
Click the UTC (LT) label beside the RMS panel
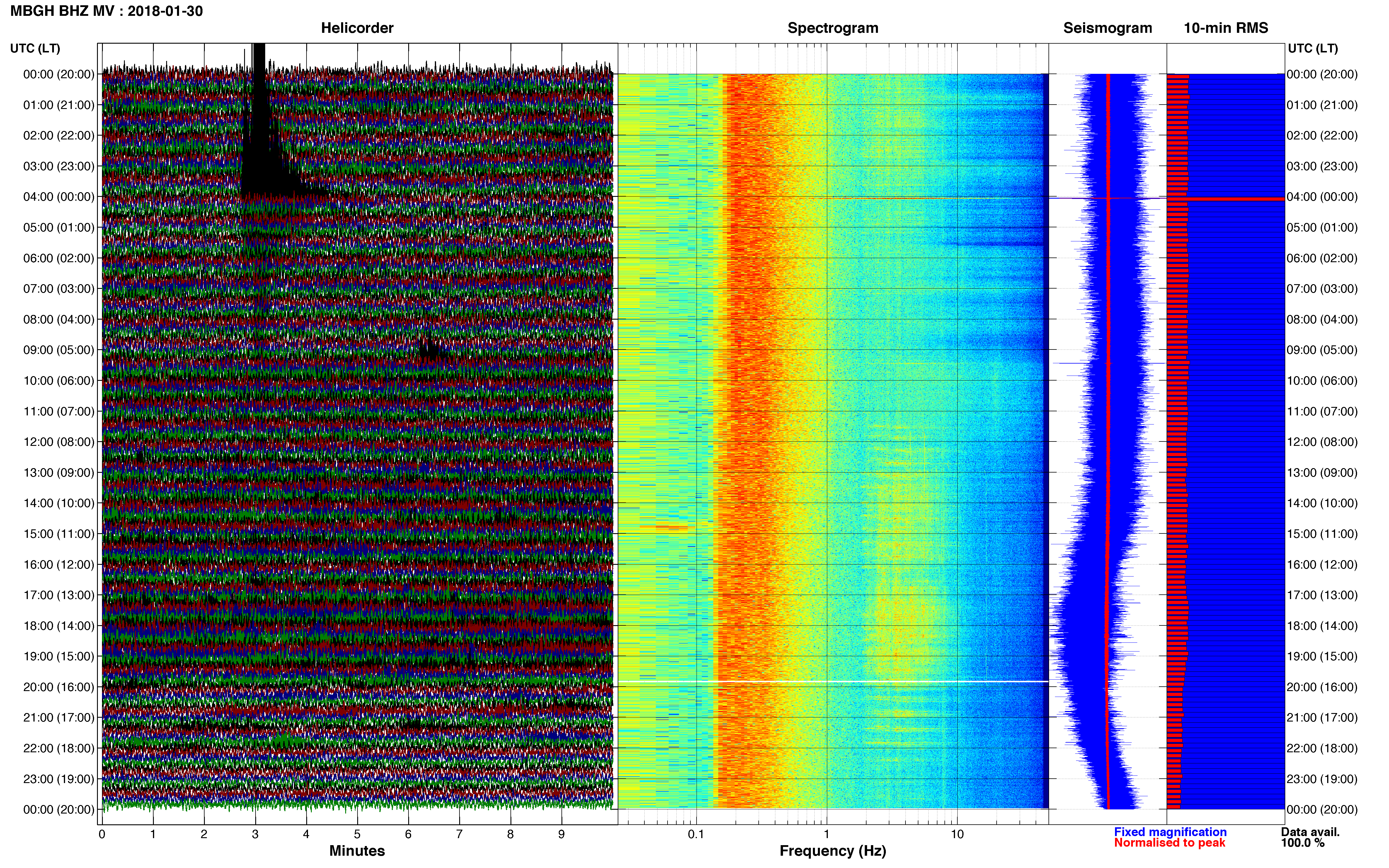(x=1313, y=48)
